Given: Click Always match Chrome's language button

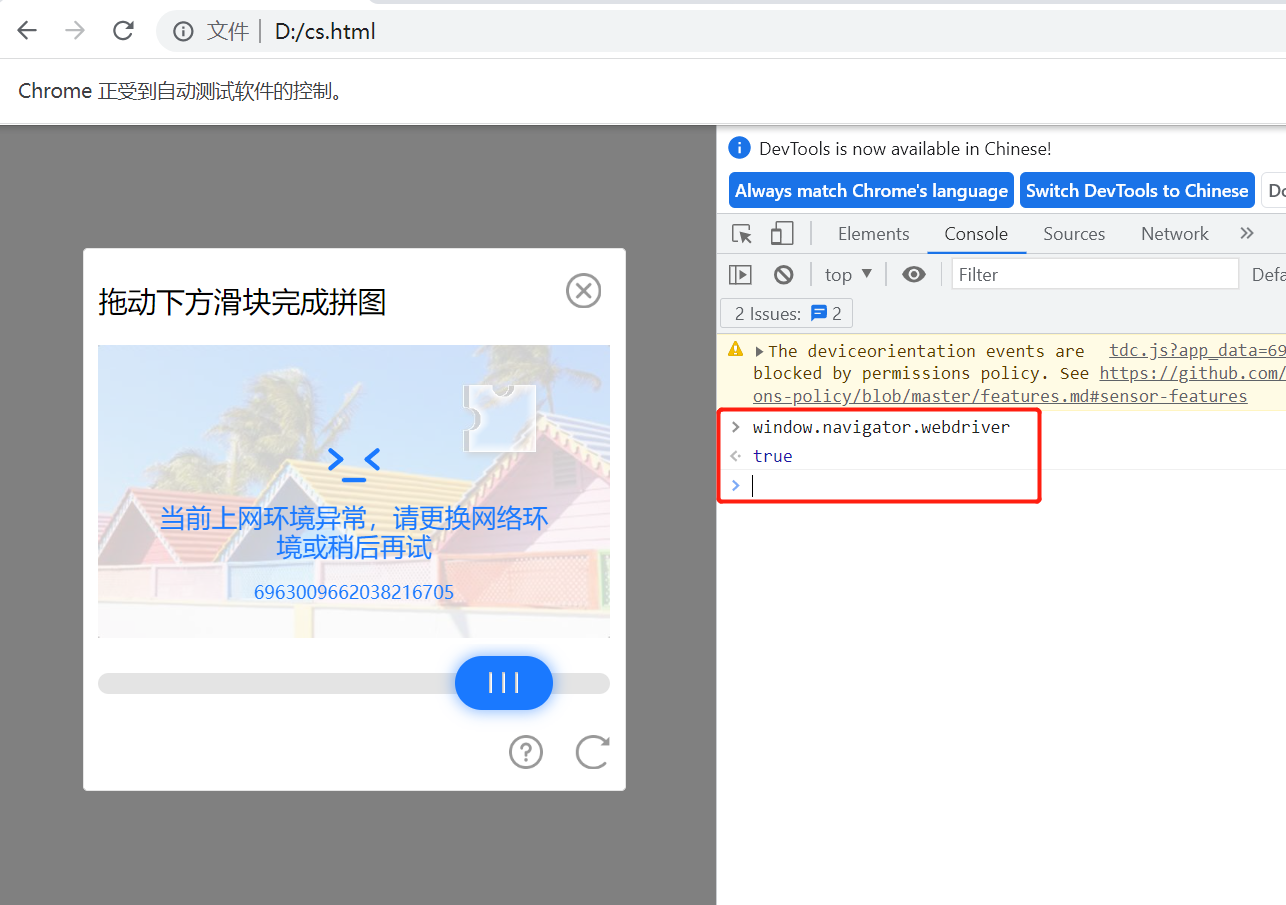Looking at the screenshot, I should 871,191.
